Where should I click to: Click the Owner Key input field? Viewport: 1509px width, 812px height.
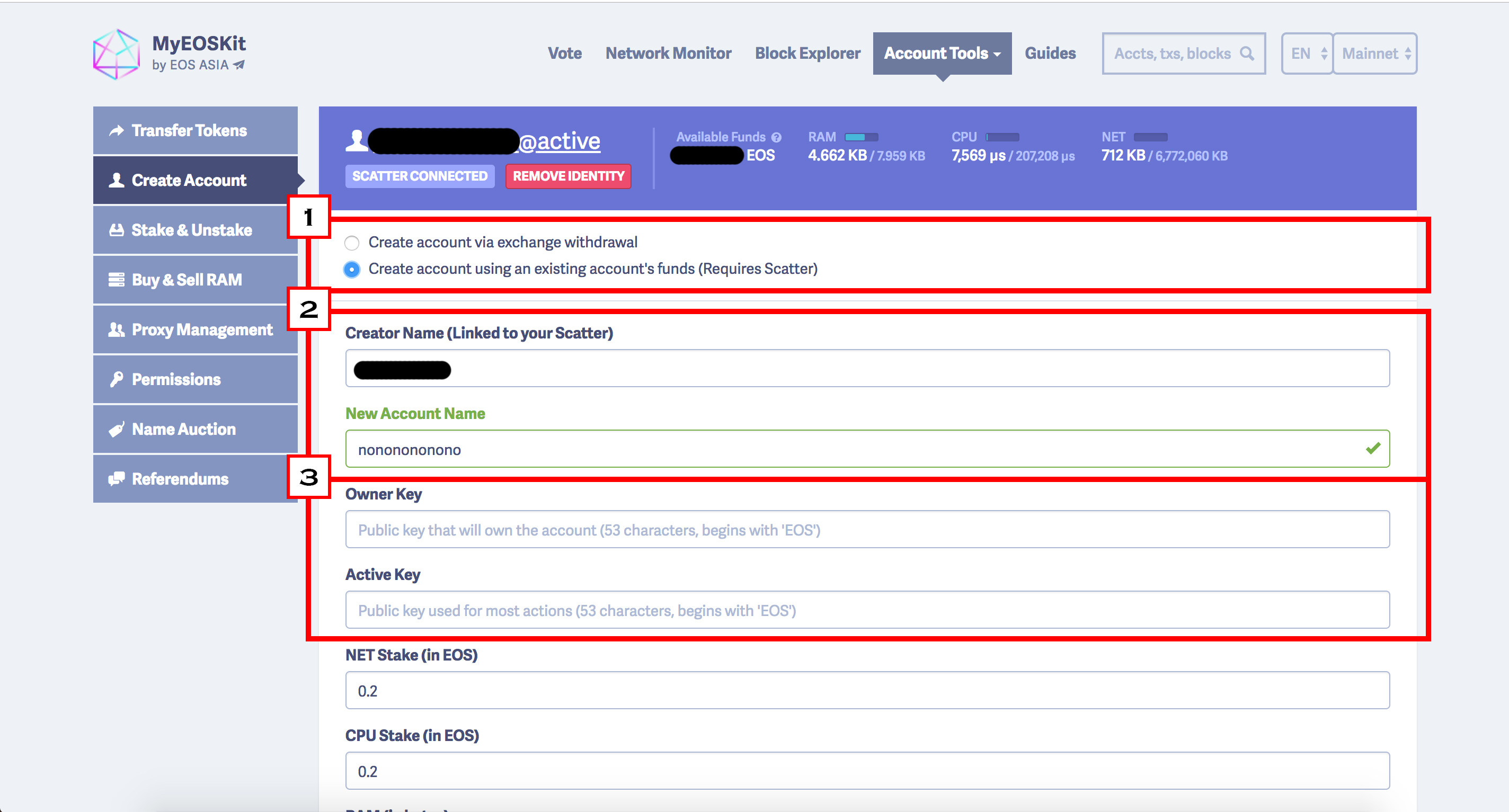coord(867,529)
